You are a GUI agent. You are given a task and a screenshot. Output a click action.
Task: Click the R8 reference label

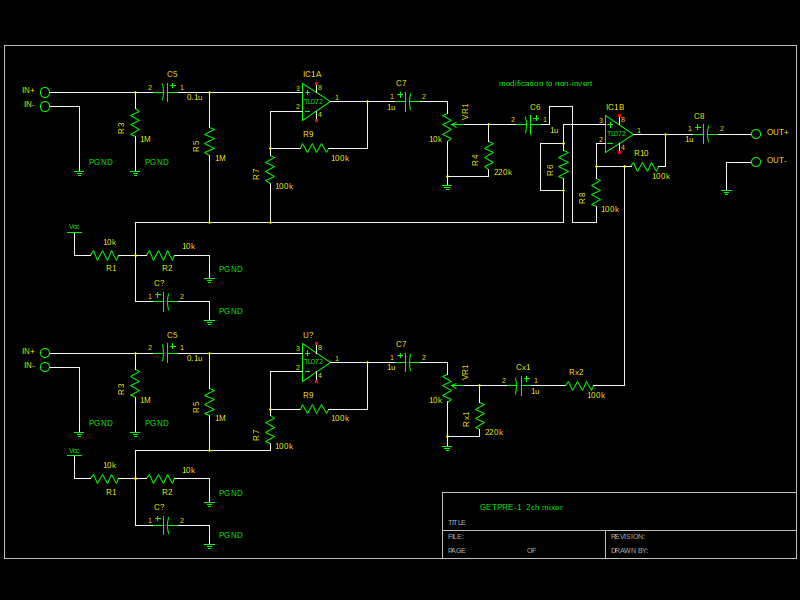point(582,198)
